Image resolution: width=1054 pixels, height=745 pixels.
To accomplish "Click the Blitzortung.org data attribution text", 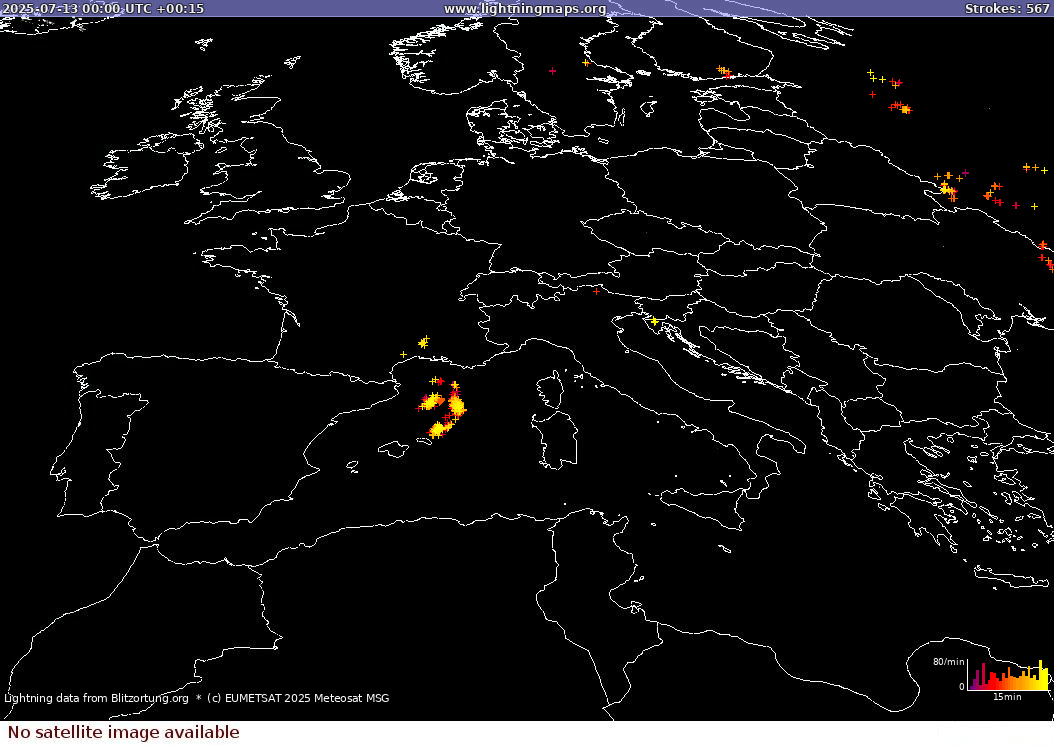I will tap(96, 698).
